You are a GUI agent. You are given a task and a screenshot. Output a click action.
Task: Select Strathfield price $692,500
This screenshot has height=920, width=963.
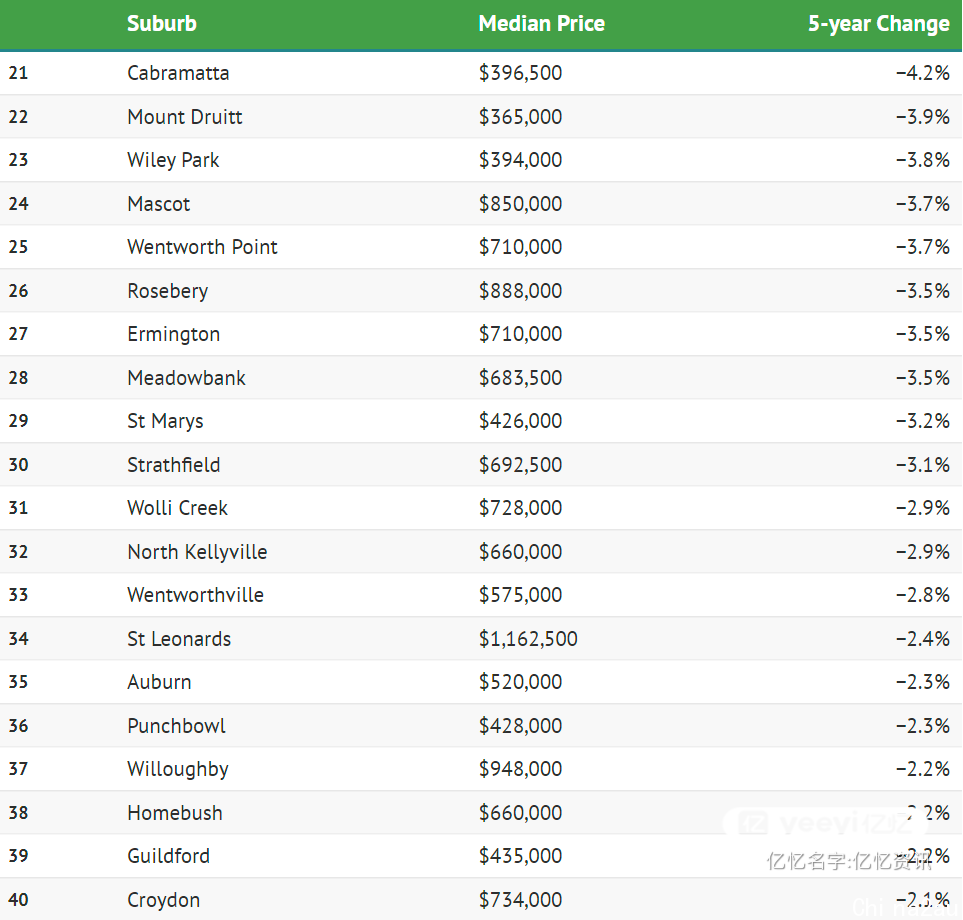click(520, 464)
